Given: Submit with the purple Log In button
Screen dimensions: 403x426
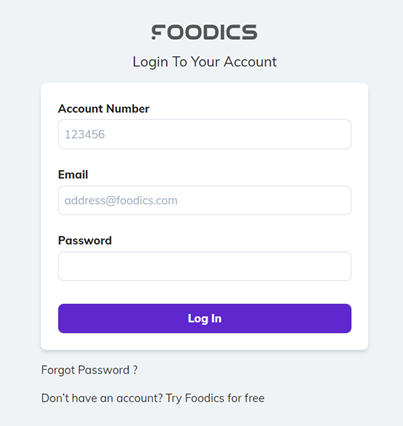Looking at the screenshot, I should (205, 318).
